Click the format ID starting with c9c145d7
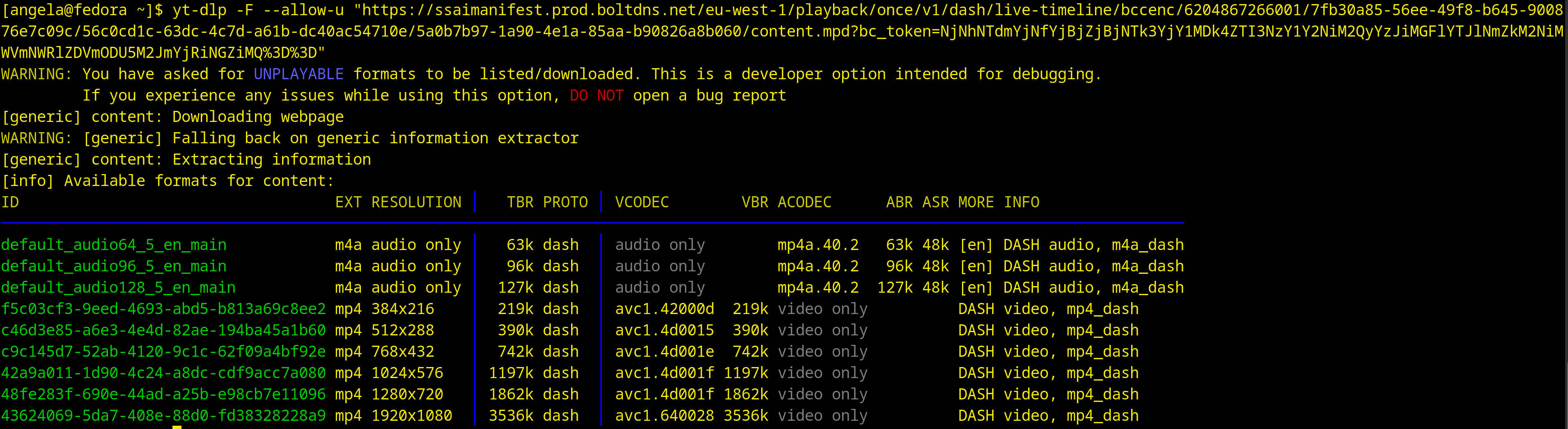This screenshot has width=1568, height=429. [x=163, y=351]
